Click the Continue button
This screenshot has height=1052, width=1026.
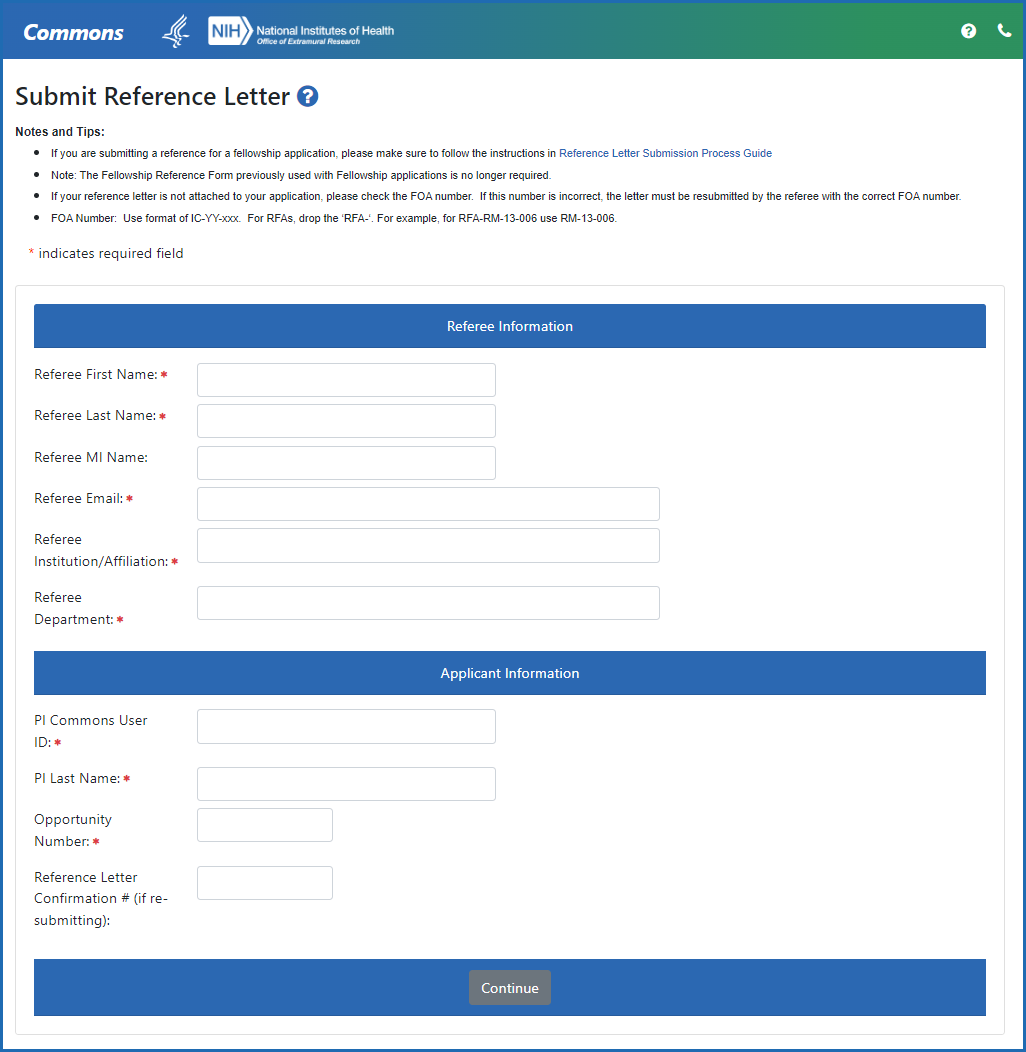point(510,988)
